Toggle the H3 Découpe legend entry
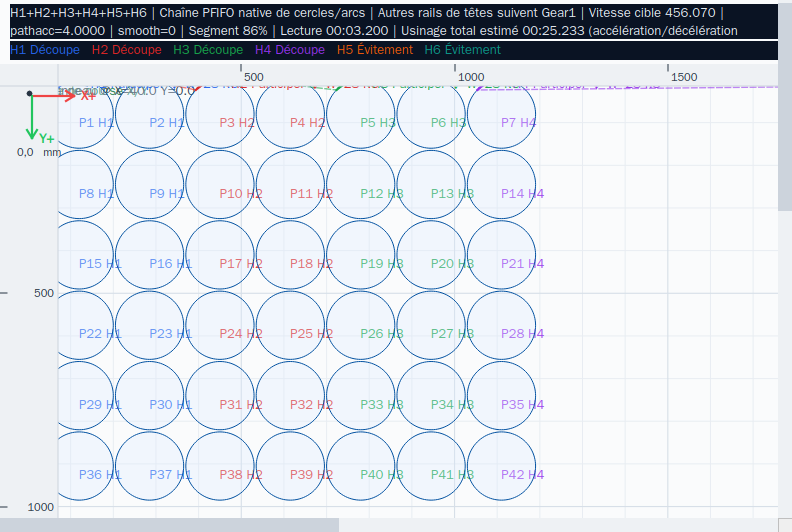This screenshot has width=792, height=532. 208,50
